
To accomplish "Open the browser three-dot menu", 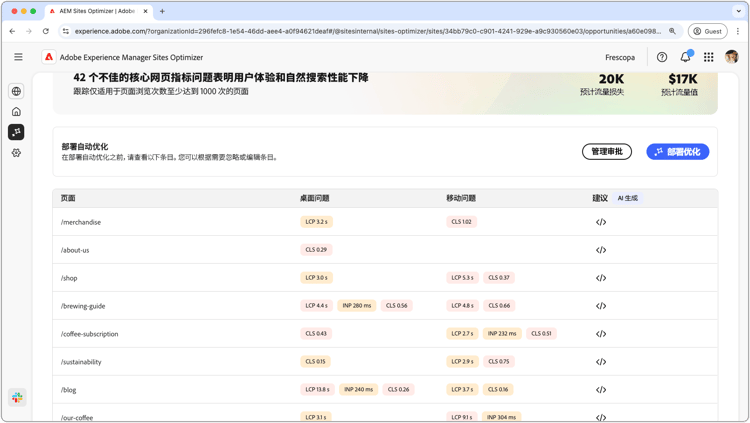I will coord(738,31).
